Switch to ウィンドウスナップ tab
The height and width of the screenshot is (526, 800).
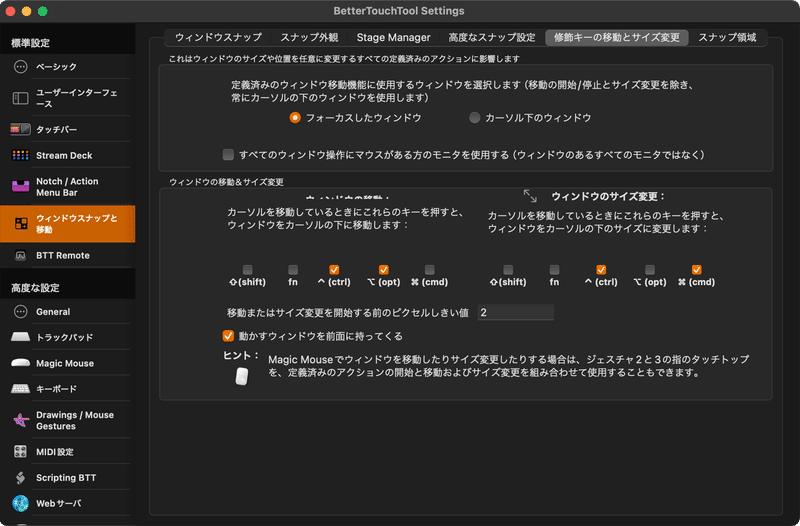(218, 37)
